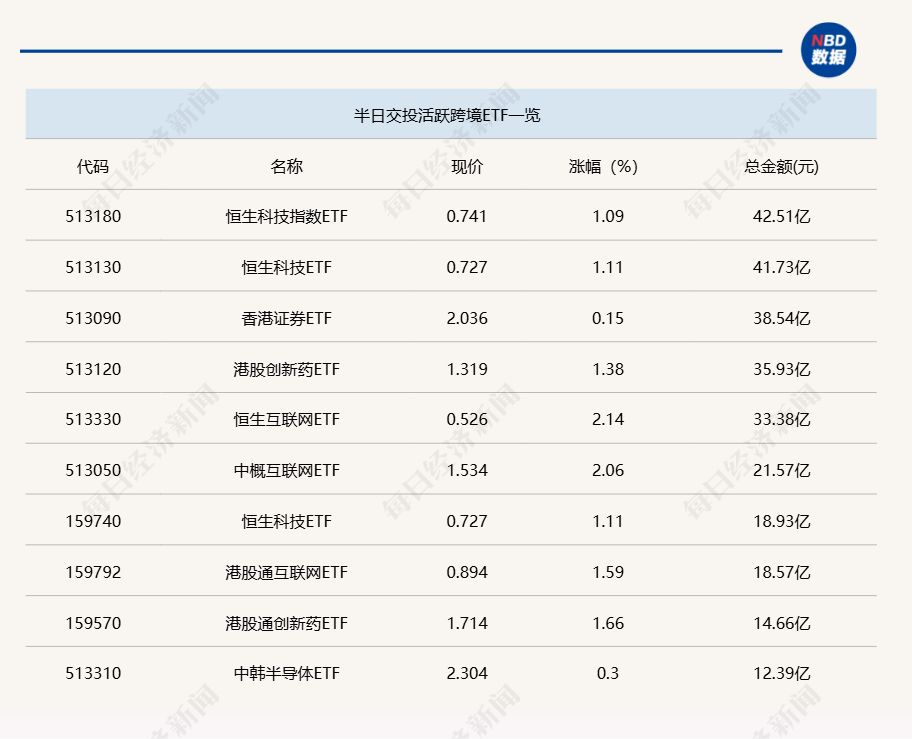Screen dimensions: 912x739
Task: Select 港股通创新药ETF row name
Action: coord(286,623)
